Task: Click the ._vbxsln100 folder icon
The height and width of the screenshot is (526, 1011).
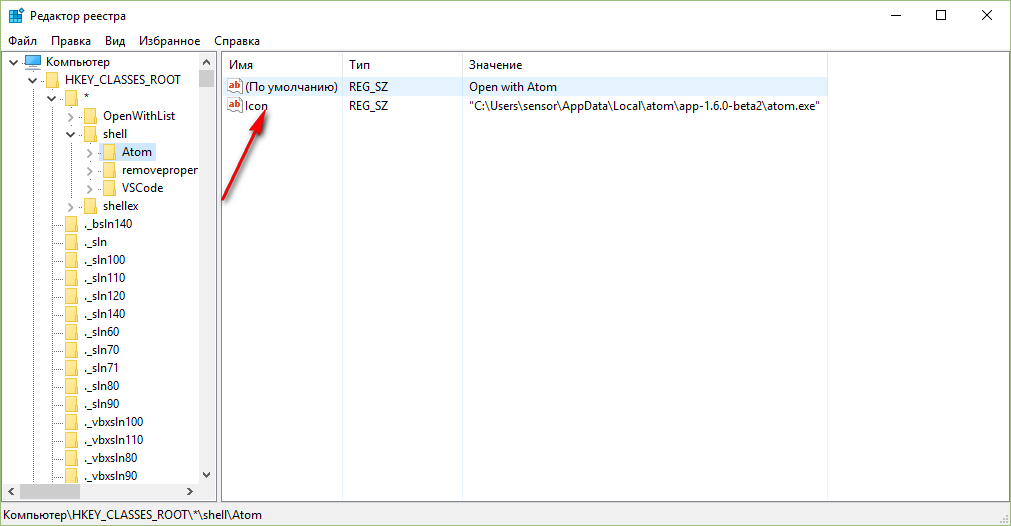Action: click(72, 422)
